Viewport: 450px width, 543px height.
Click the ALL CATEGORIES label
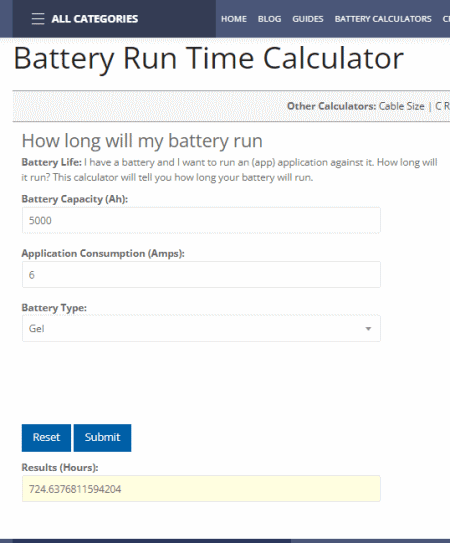tap(95, 19)
